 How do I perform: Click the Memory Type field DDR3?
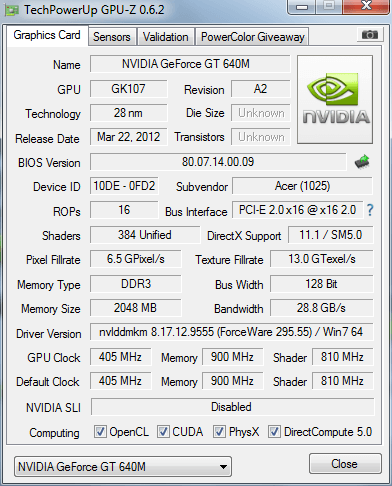tap(136, 284)
